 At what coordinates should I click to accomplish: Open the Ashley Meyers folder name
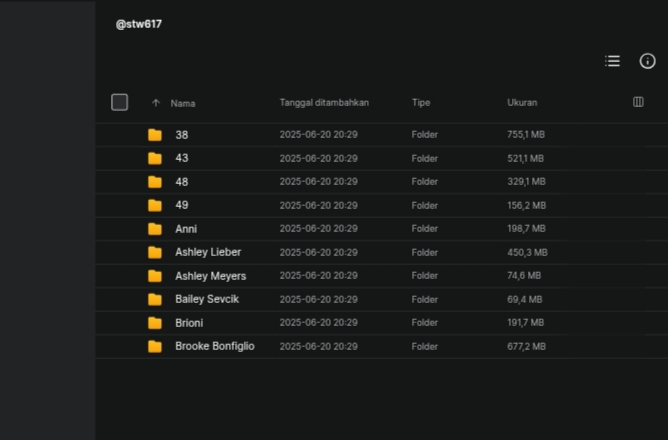pyautogui.click(x=210, y=276)
